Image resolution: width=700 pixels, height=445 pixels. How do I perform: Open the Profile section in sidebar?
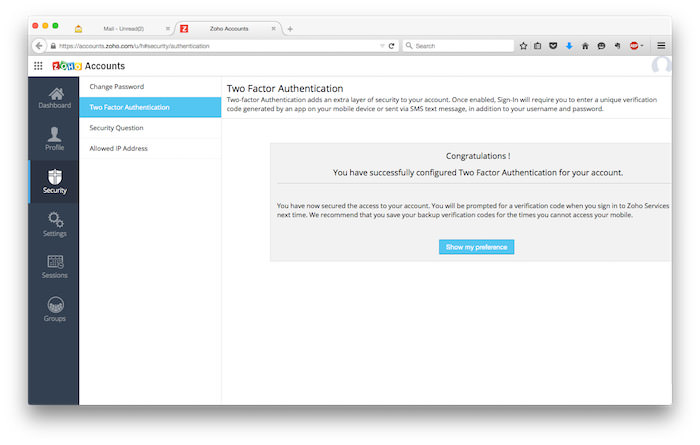[x=54, y=139]
